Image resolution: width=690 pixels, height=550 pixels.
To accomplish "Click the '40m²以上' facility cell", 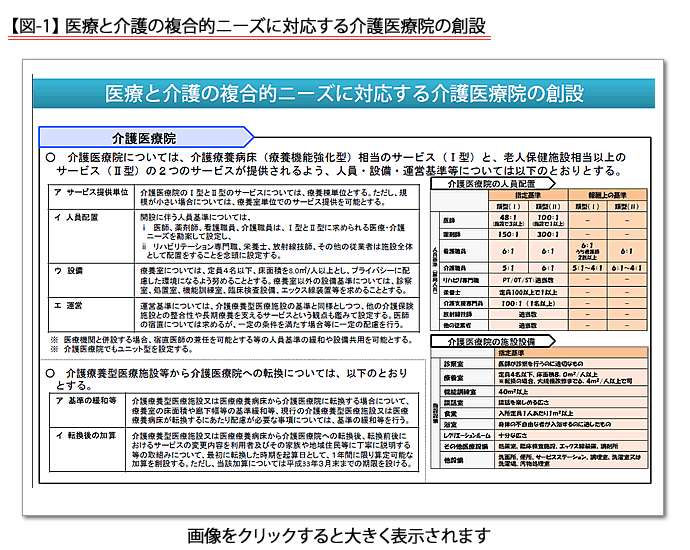I will tap(571, 391).
